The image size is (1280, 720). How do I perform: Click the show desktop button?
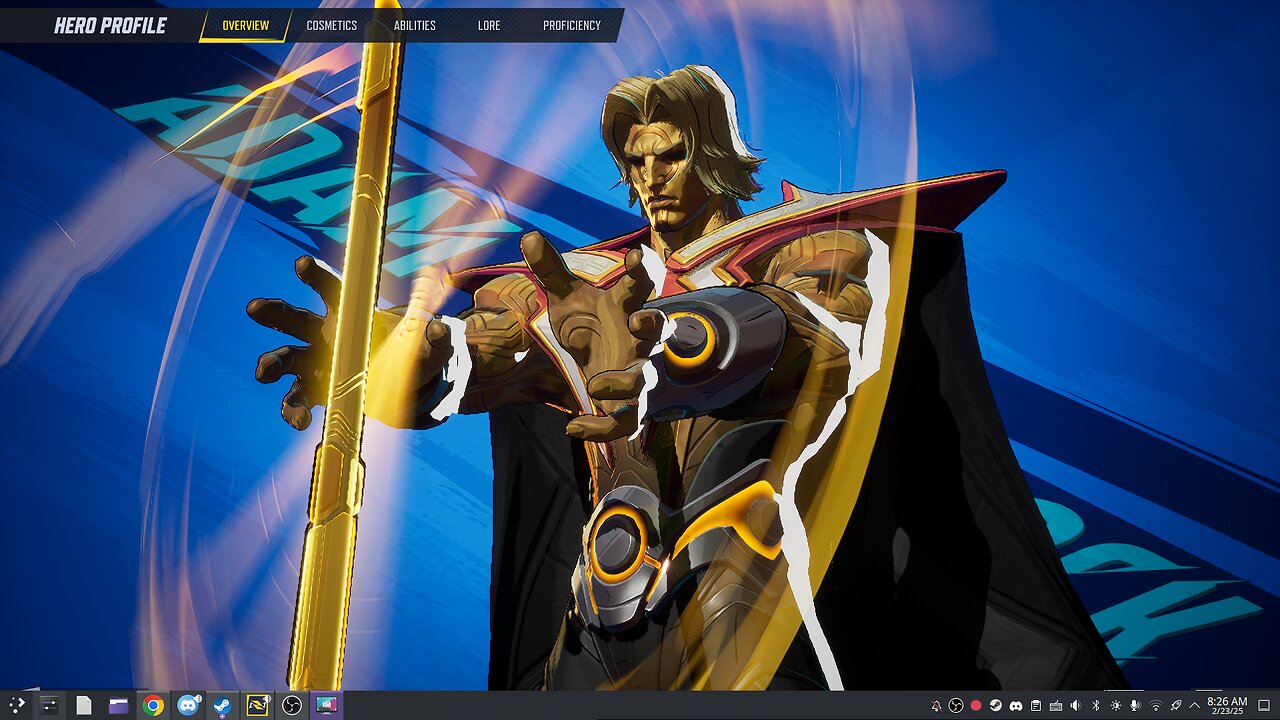click(x=1265, y=706)
